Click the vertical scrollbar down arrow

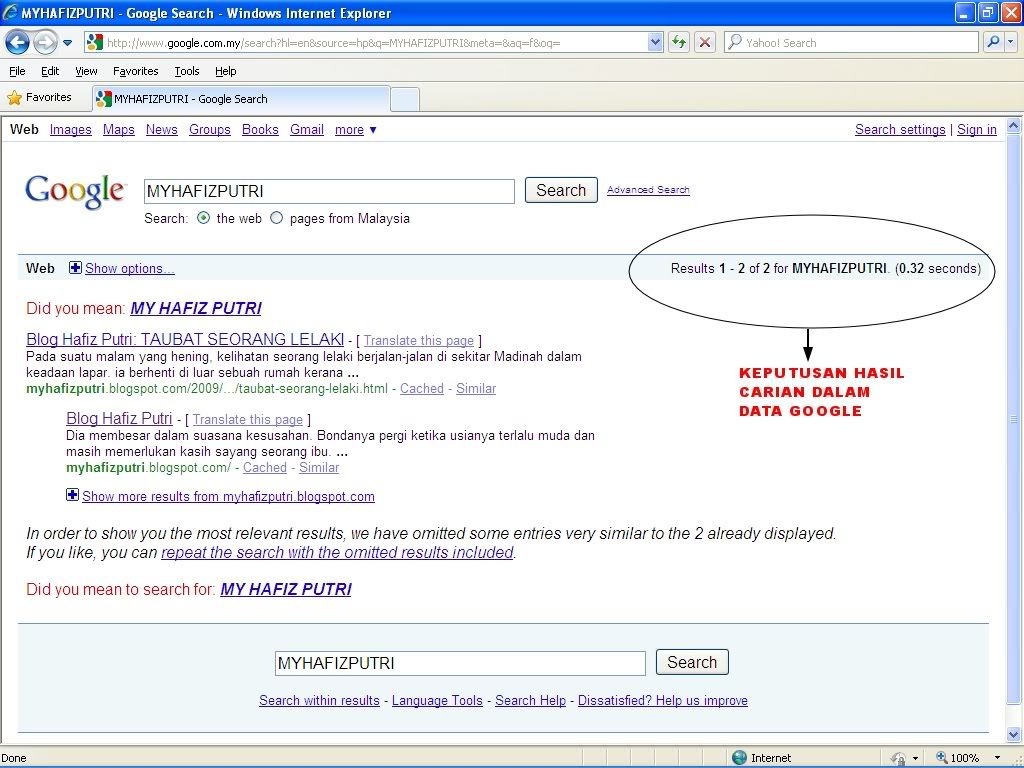tap(1015, 736)
